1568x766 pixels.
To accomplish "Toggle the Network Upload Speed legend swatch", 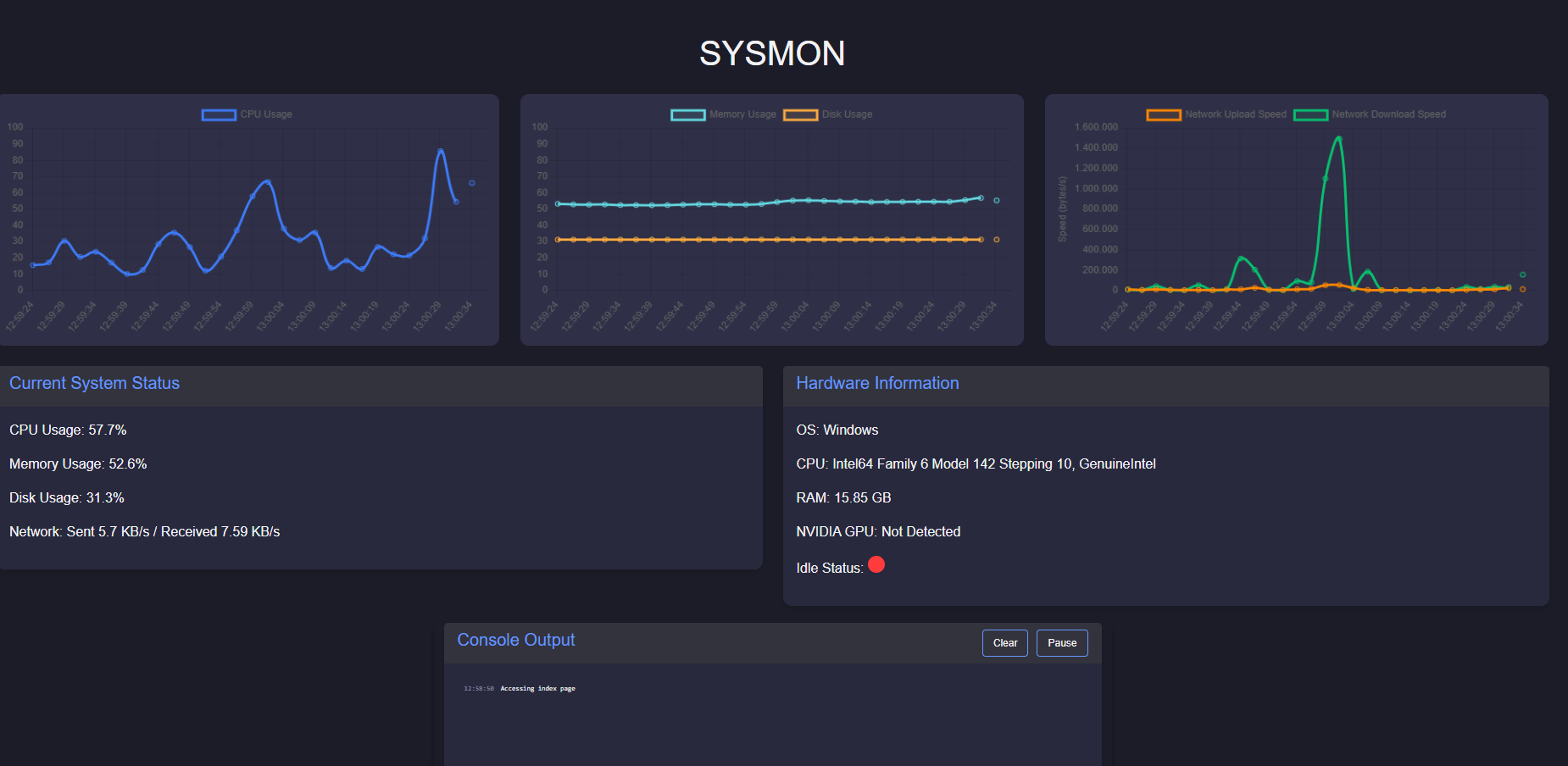I will click(1164, 114).
